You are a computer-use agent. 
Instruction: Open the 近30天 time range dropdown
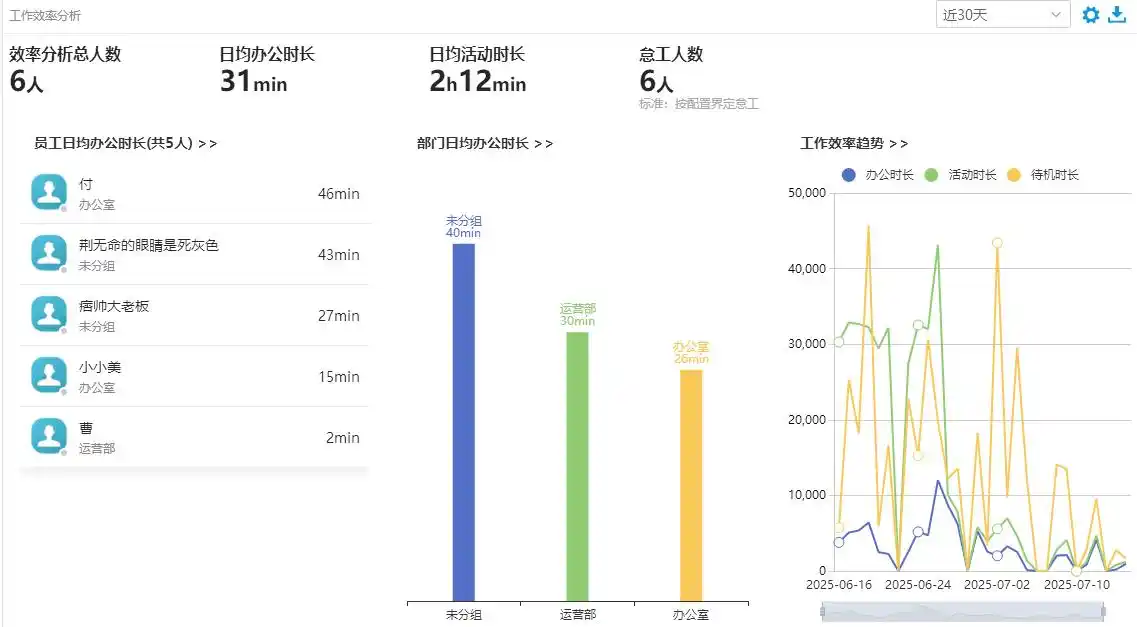[1003, 14]
